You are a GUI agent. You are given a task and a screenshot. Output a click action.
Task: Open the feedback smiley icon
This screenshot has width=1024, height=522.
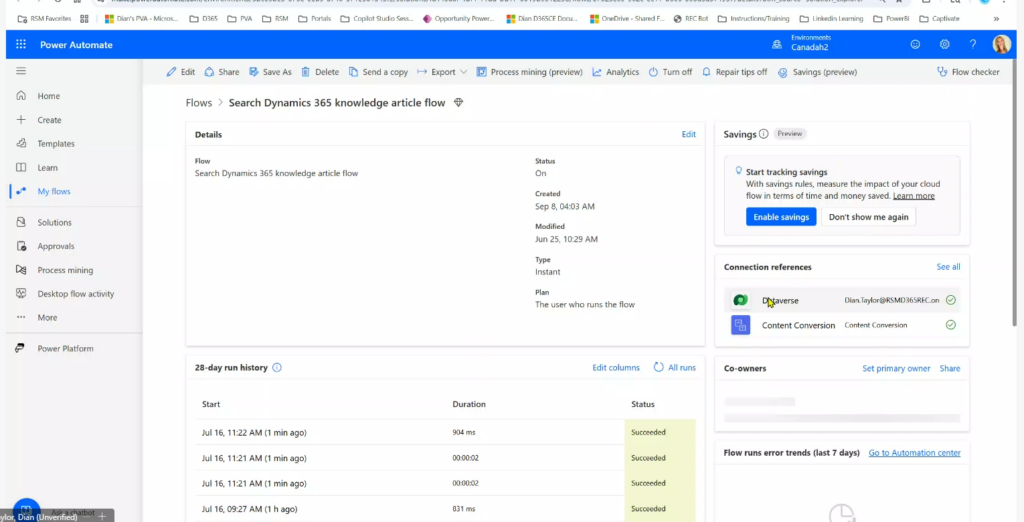tap(916, 44)
